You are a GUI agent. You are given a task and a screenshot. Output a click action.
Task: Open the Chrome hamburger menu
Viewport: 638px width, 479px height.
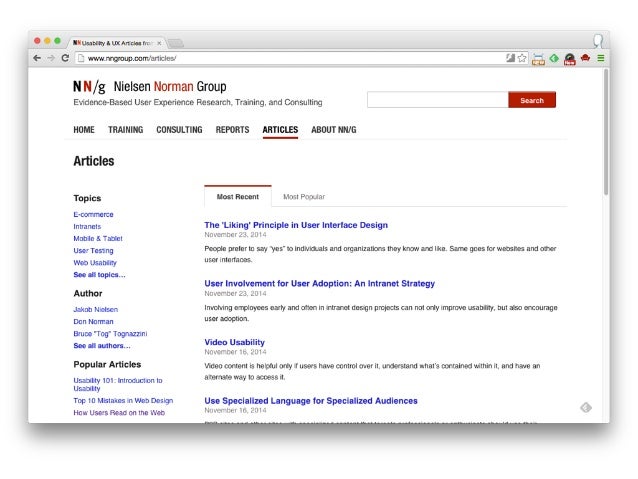[601, 58]
